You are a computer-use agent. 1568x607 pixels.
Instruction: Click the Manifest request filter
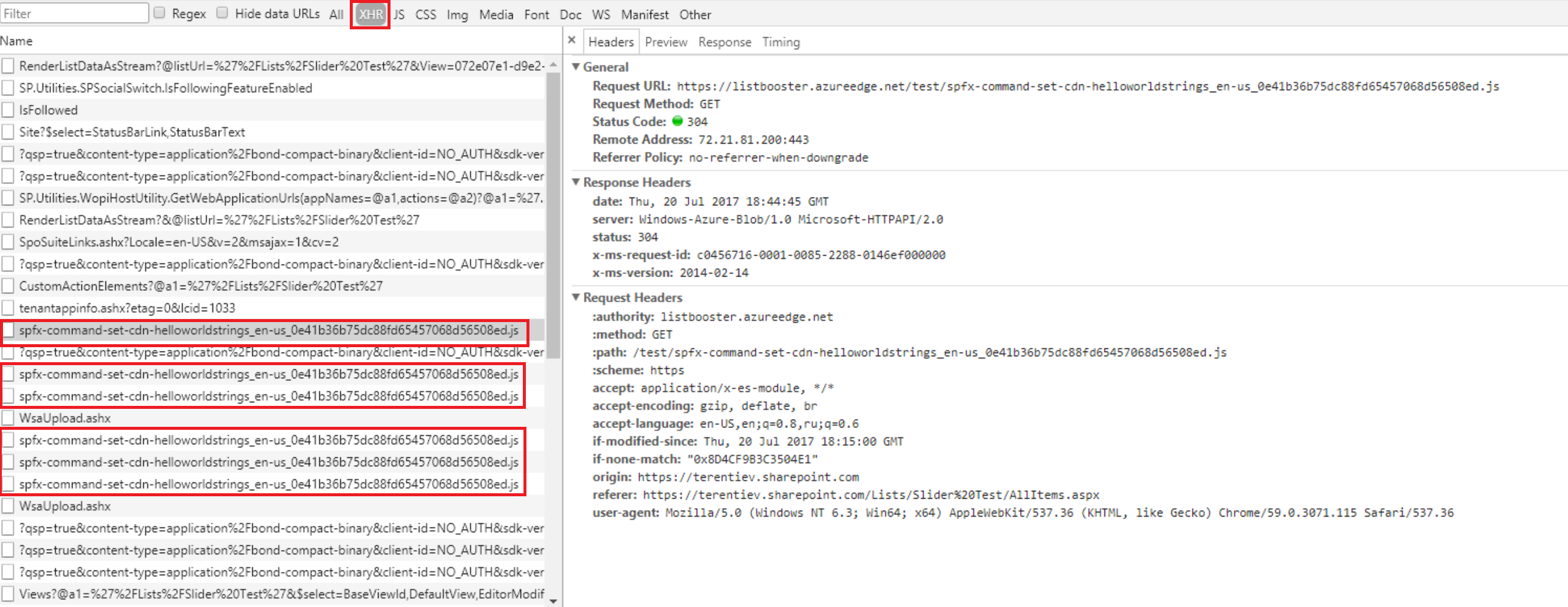(x=644, y=14)
